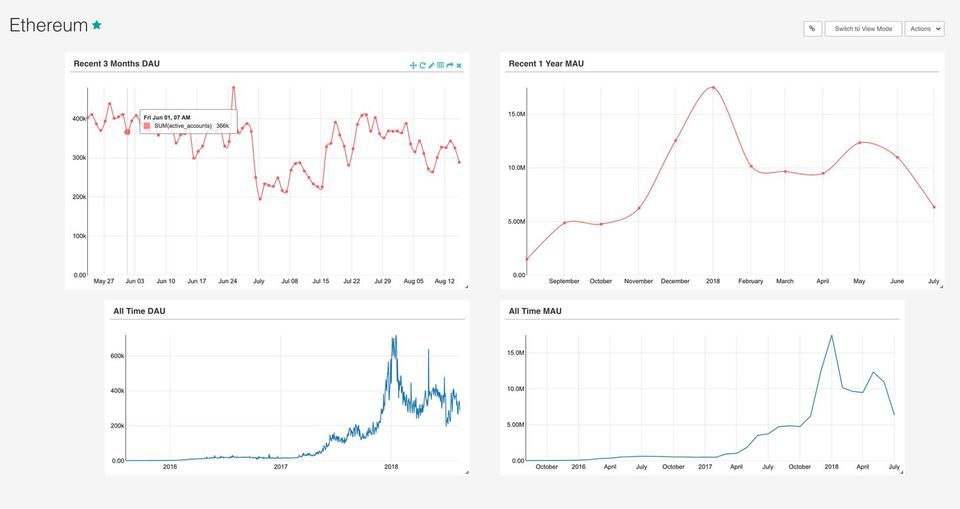
Task: Toggle the favorite star beside Ethereum
Action: [x=97, y=25]
